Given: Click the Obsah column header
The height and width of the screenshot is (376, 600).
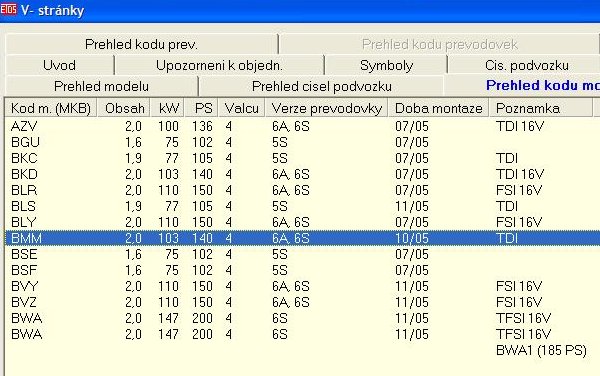Looking at the screenshot, I should click(123, 108).
